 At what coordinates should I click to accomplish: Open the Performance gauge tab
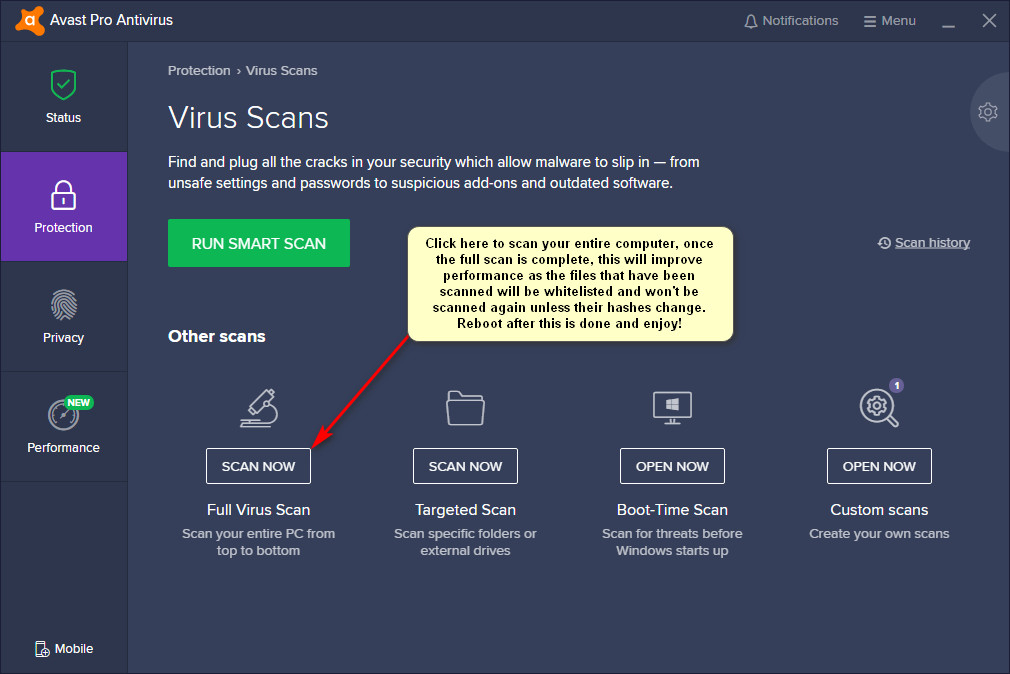(x=63, y=426)
